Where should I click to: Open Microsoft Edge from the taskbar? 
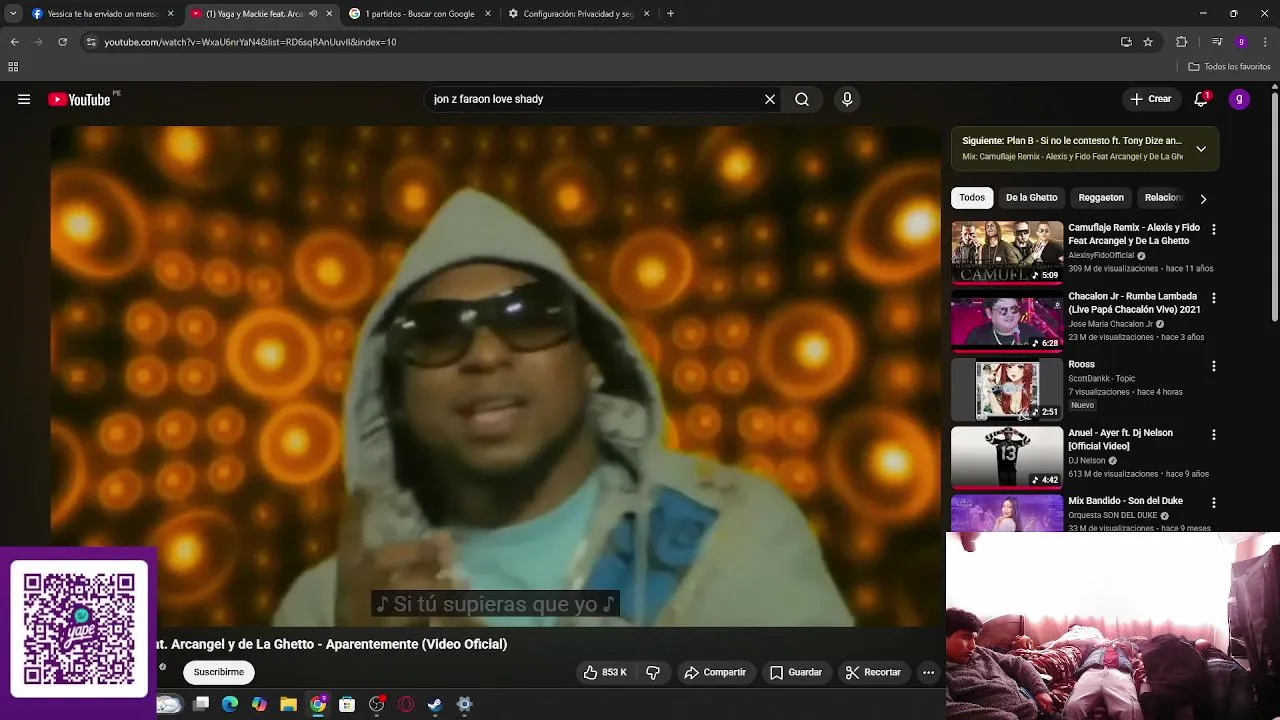(x=230, y=705)
